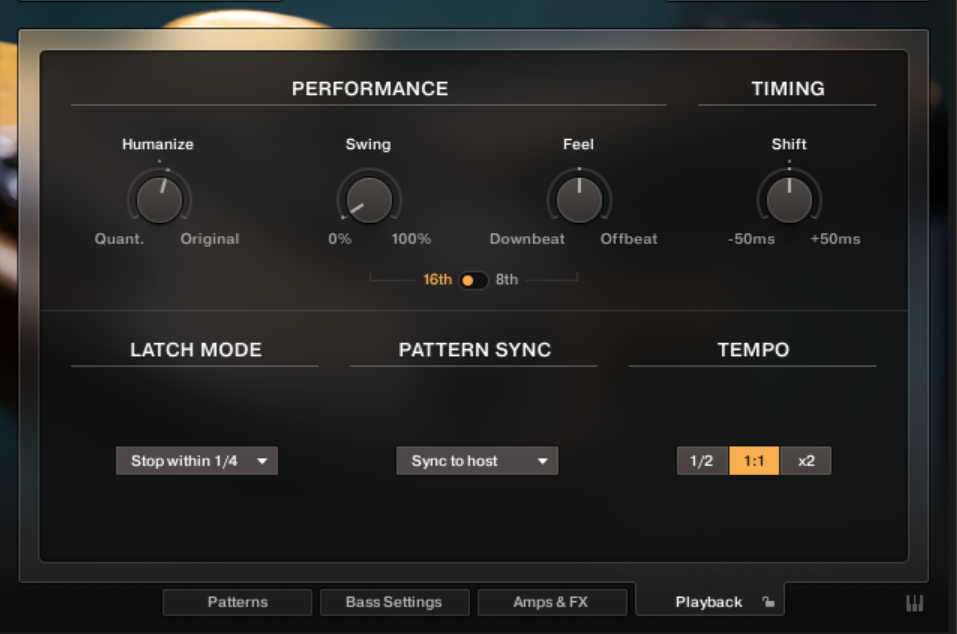
Task: Click the Feel knob
Action: [x=579, y=200]
